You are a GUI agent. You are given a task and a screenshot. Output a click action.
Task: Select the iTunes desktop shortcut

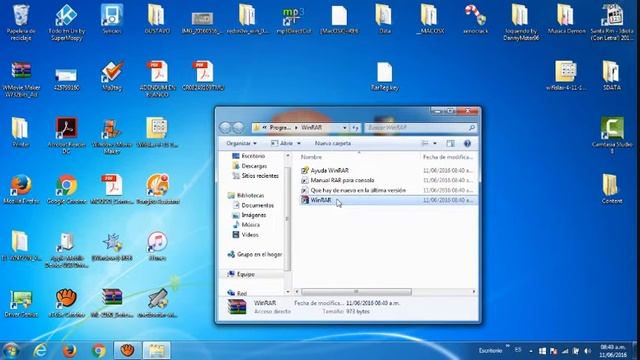pyautogui.click(x=157, y=246)
